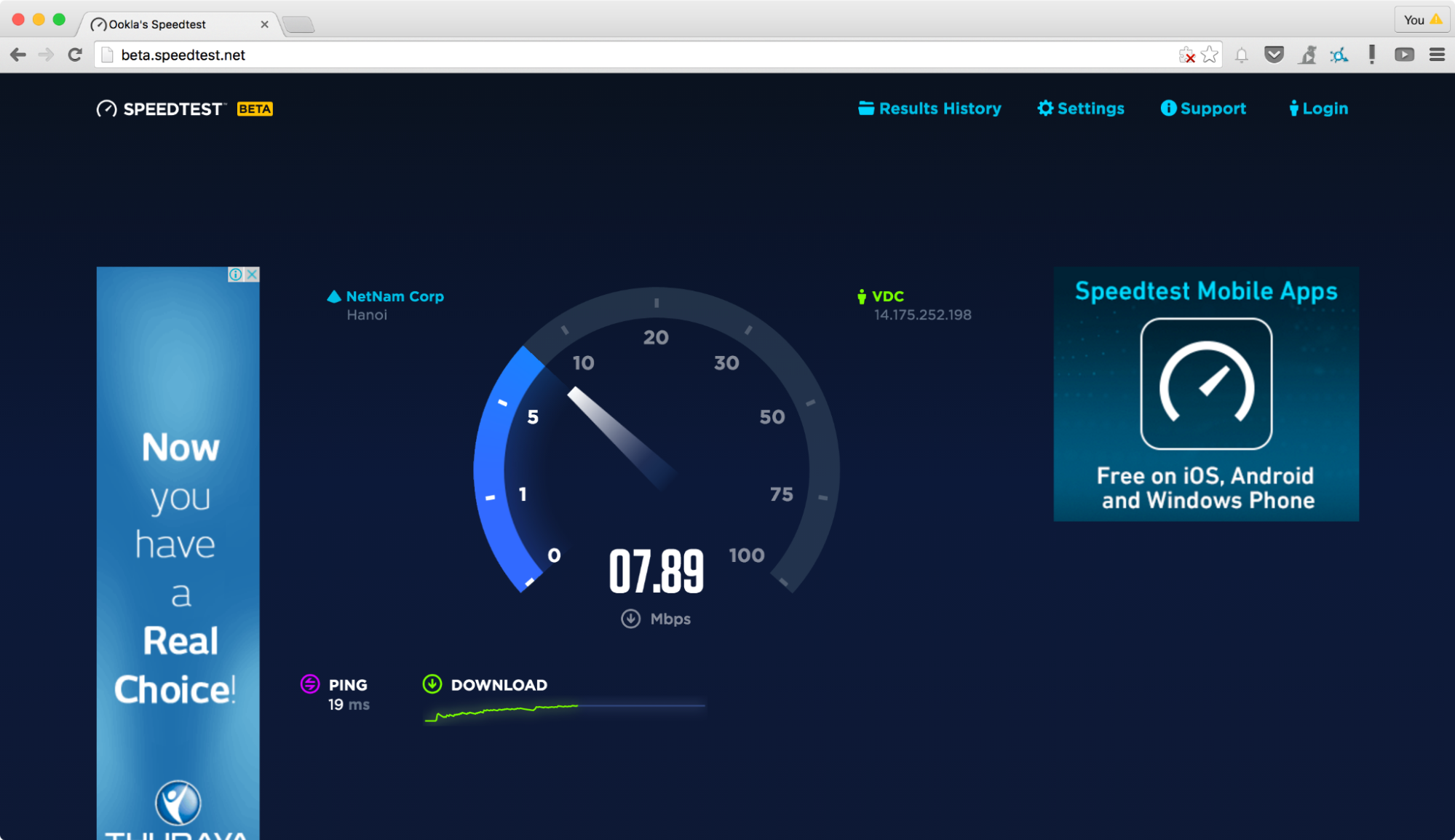Image resolution: width=1455 pixels, height=840 pixels.
Task: Click the AdChoices info icon on the ad
Action: (x=235, y=274)
